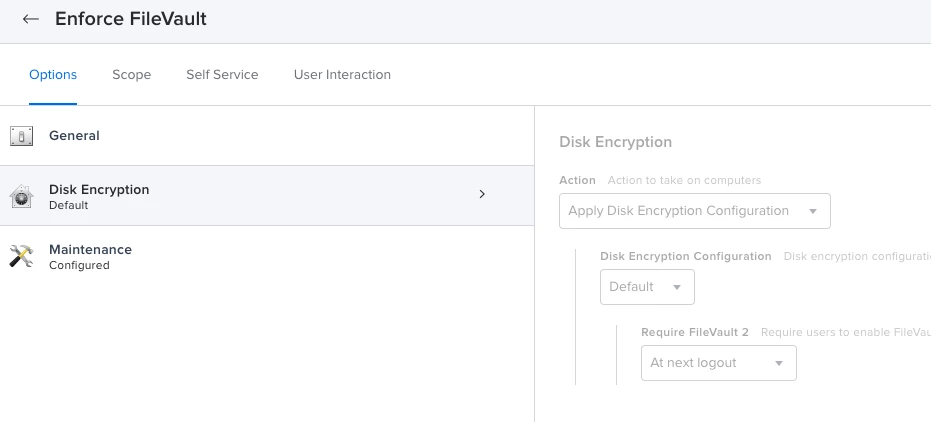Switch to the Options tab
Screen dimensions: 931x422
point(53,75)
